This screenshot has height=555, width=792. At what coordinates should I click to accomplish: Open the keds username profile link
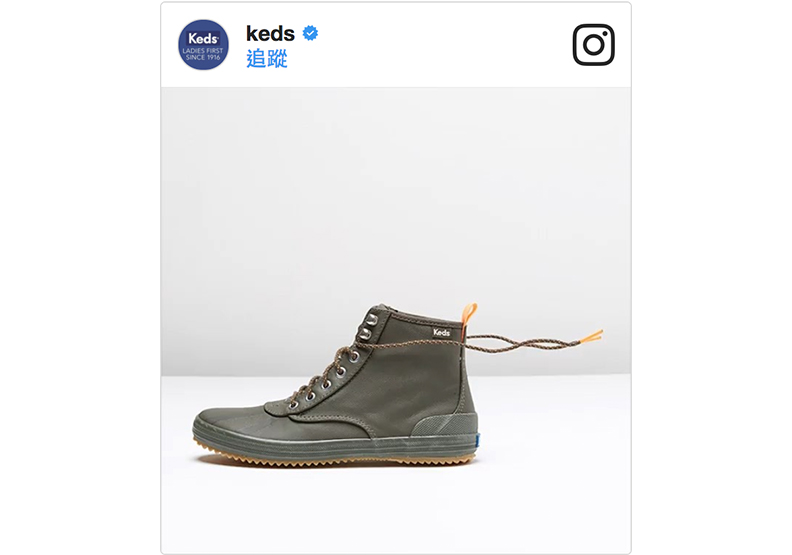(x=270, y=34)
